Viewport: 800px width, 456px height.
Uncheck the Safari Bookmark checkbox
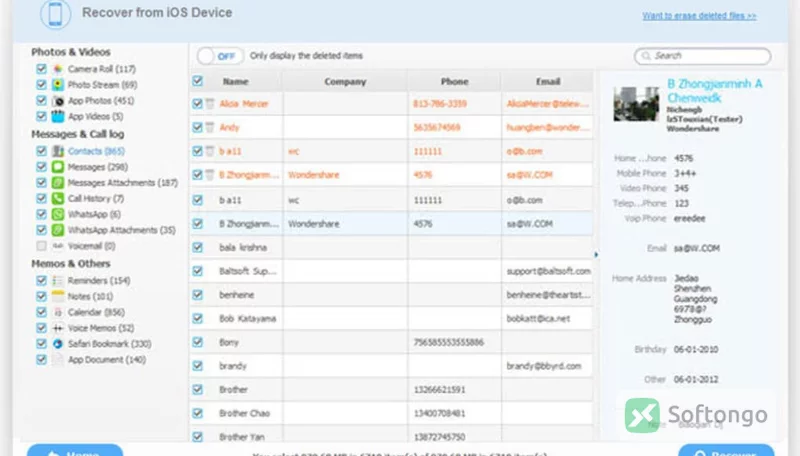(41, 343)
